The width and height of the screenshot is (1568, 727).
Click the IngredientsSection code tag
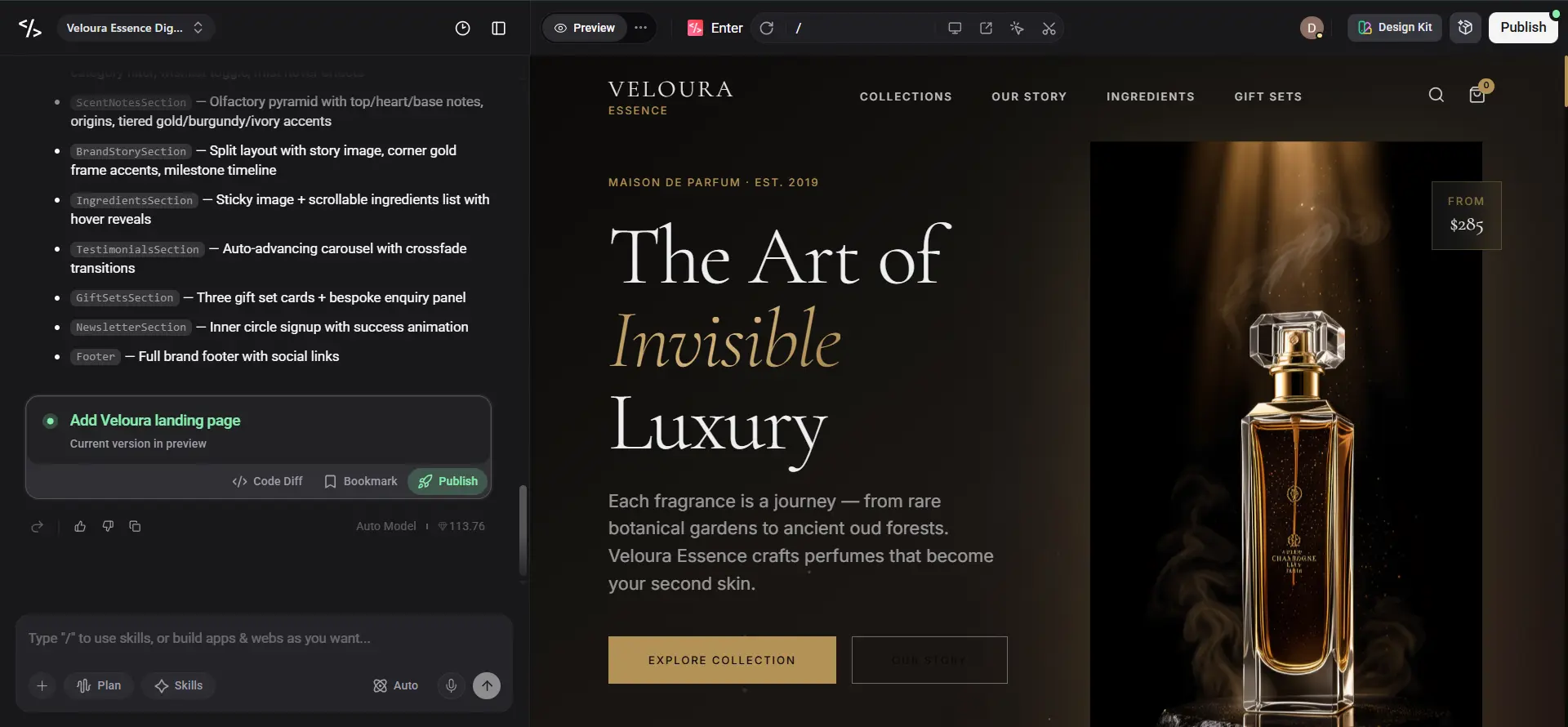click(134, 200)
